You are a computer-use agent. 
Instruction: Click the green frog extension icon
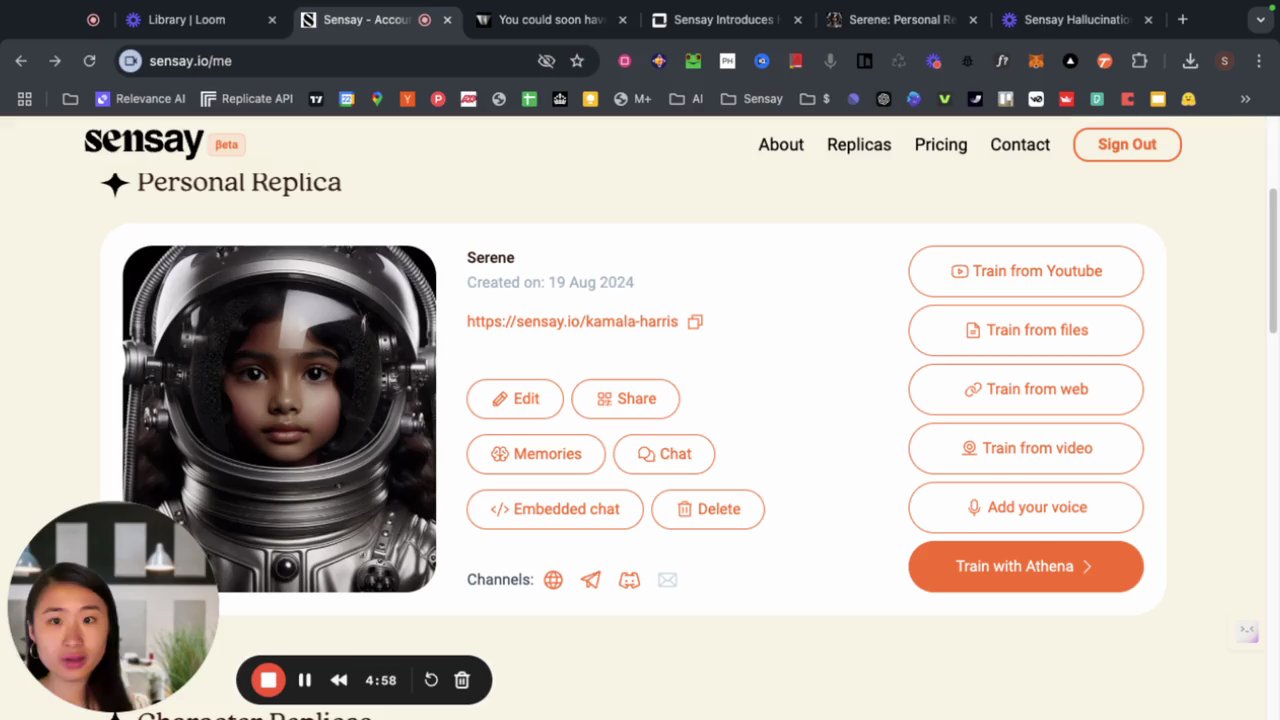point(693,61)
